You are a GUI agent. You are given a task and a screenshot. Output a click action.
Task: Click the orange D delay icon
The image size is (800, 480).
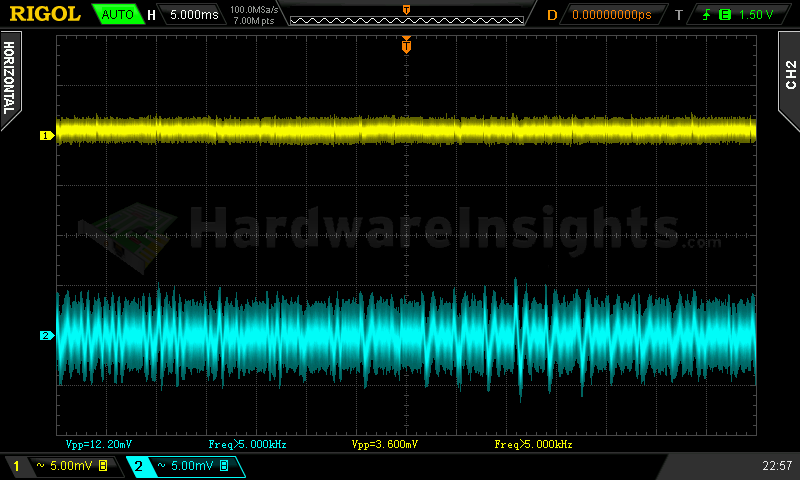552,15
